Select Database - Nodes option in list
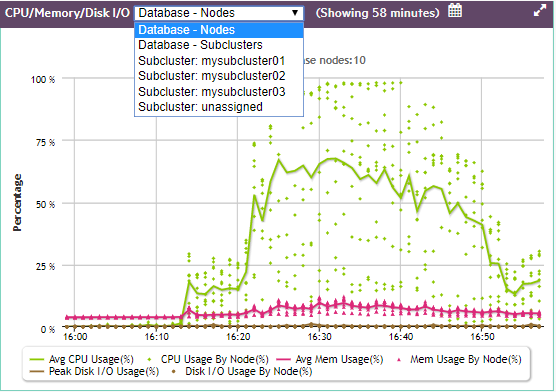Image resolution: width=556 pixels, height=392 pixels. [219, 30]
